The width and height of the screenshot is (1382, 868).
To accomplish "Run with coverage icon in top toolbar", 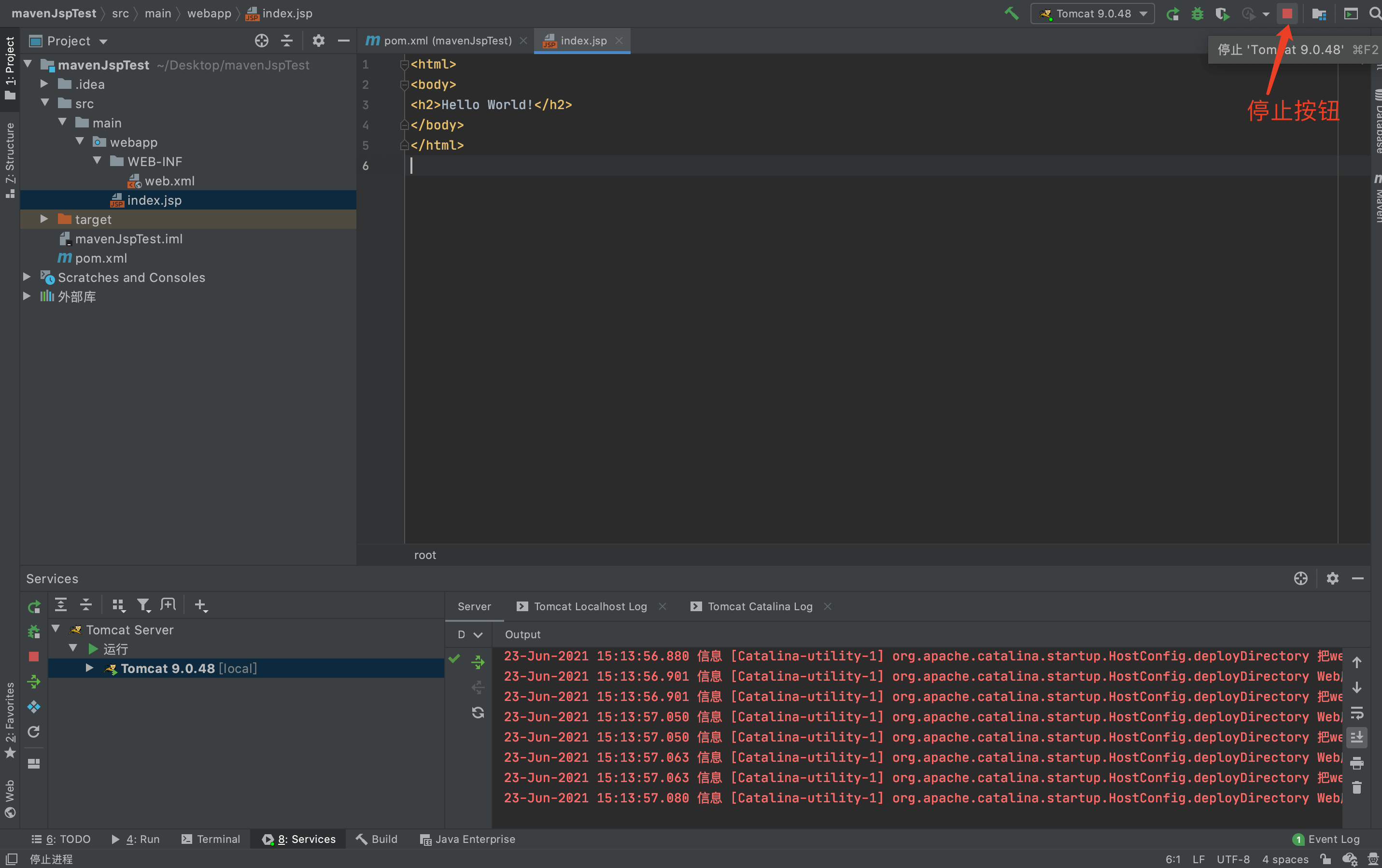I will click(x=1222, y=13).
